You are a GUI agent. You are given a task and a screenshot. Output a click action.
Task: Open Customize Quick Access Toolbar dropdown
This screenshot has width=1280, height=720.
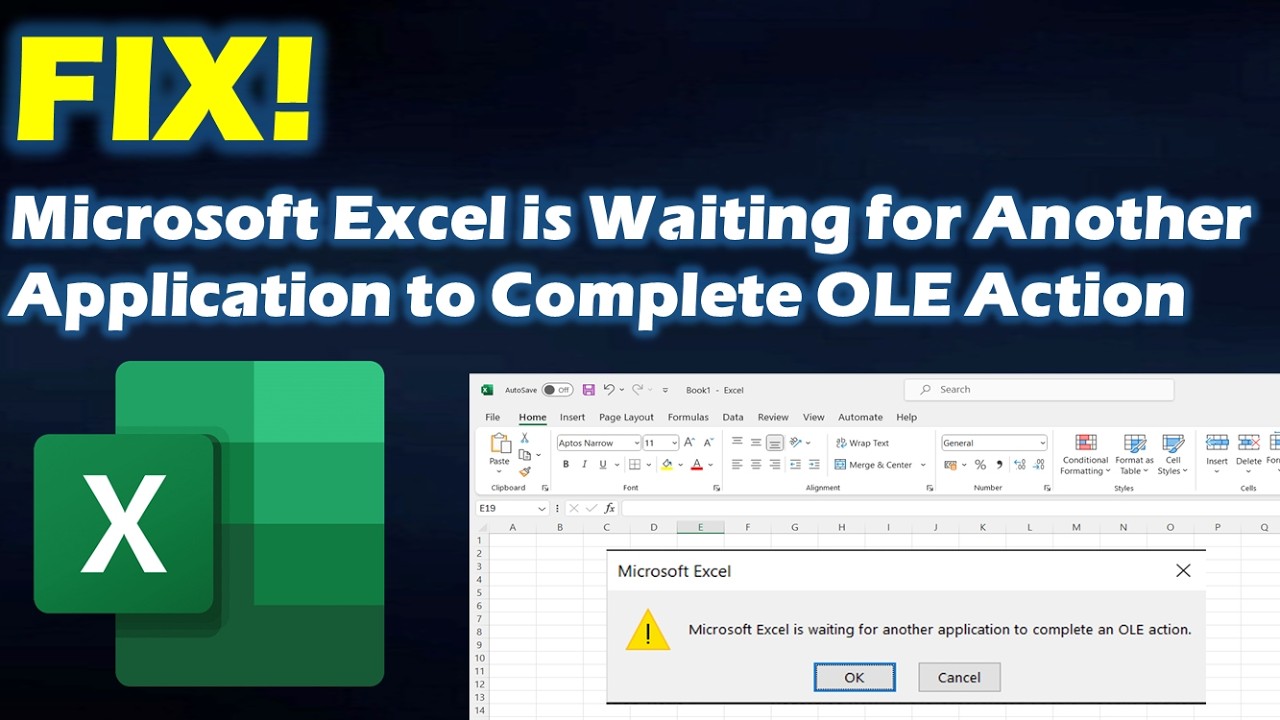pyautogui.click(x=664, y=390)
